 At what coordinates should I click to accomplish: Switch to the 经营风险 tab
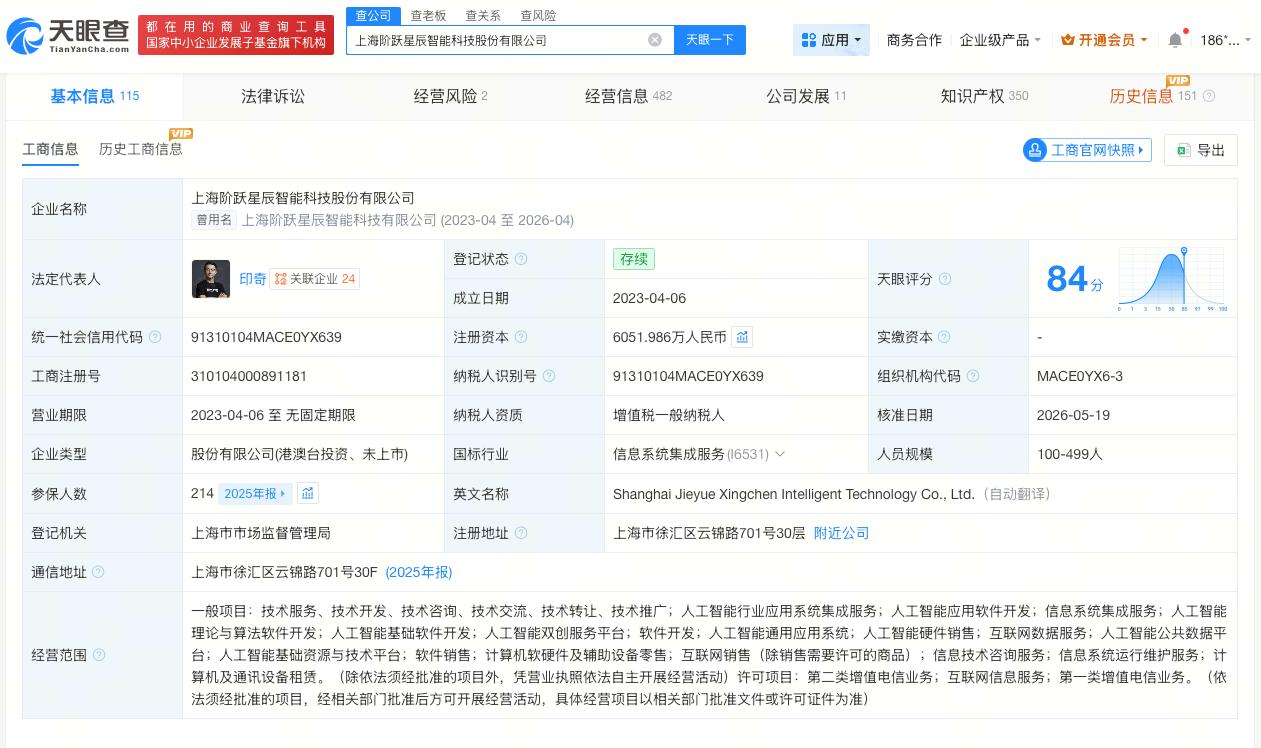(450, 96)
